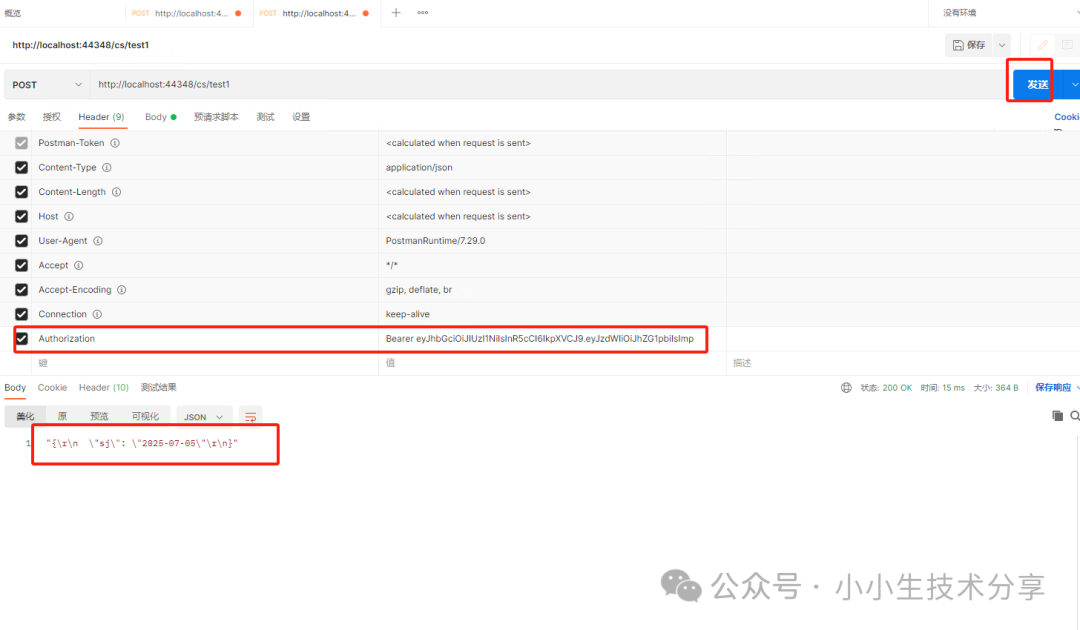Select the Preview (预览) view
This screenshot has width=1080, height=630.
(x=99, y=417)
